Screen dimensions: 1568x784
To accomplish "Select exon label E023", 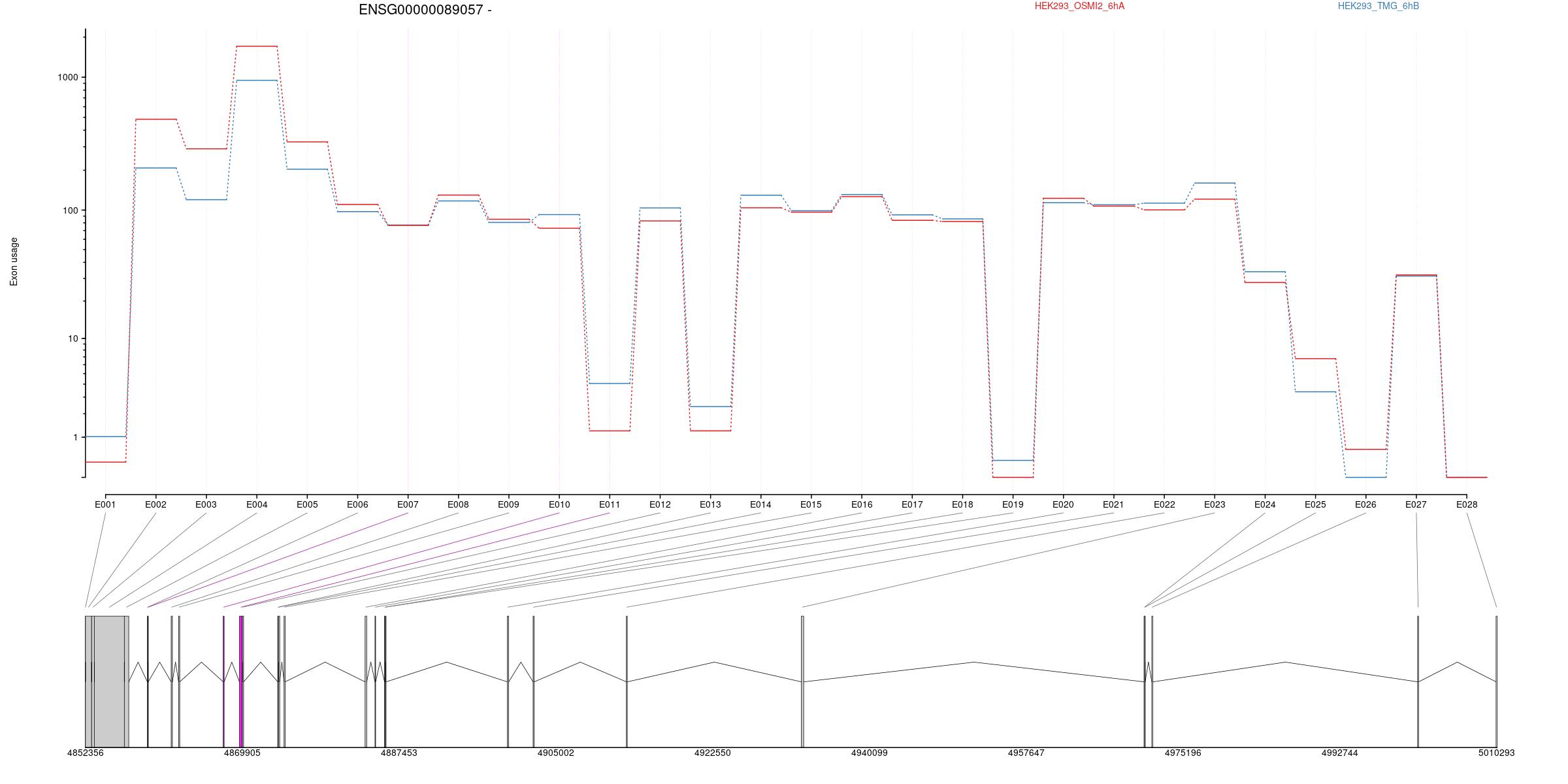I will (x=1215, y=504).
